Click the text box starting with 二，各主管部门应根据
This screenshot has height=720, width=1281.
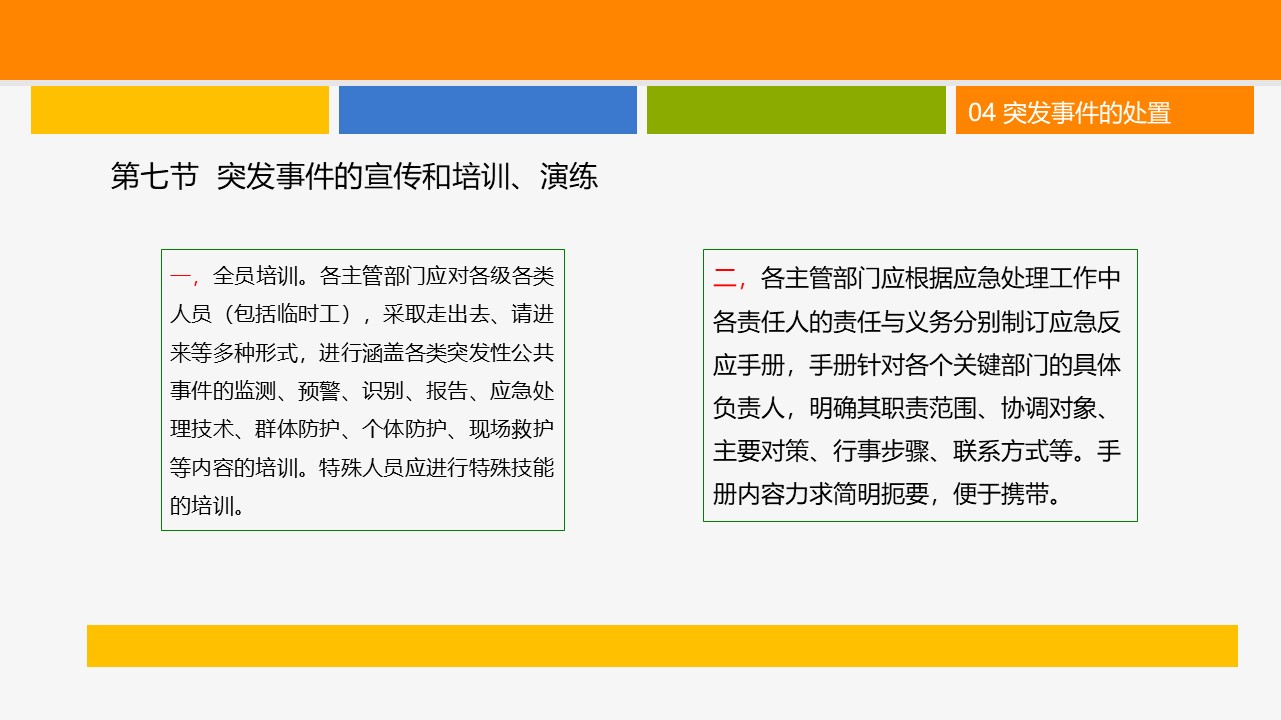click(x=920, y=385)
